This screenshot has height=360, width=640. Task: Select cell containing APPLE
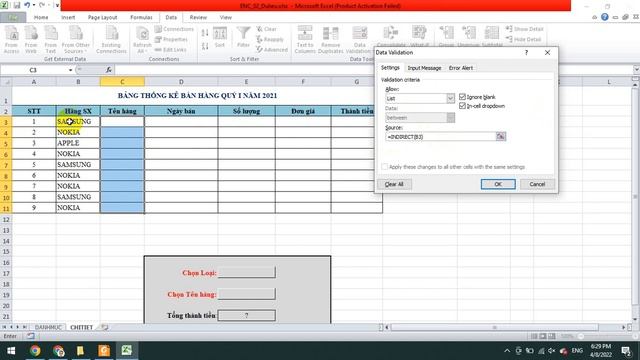tap(78, 143)
